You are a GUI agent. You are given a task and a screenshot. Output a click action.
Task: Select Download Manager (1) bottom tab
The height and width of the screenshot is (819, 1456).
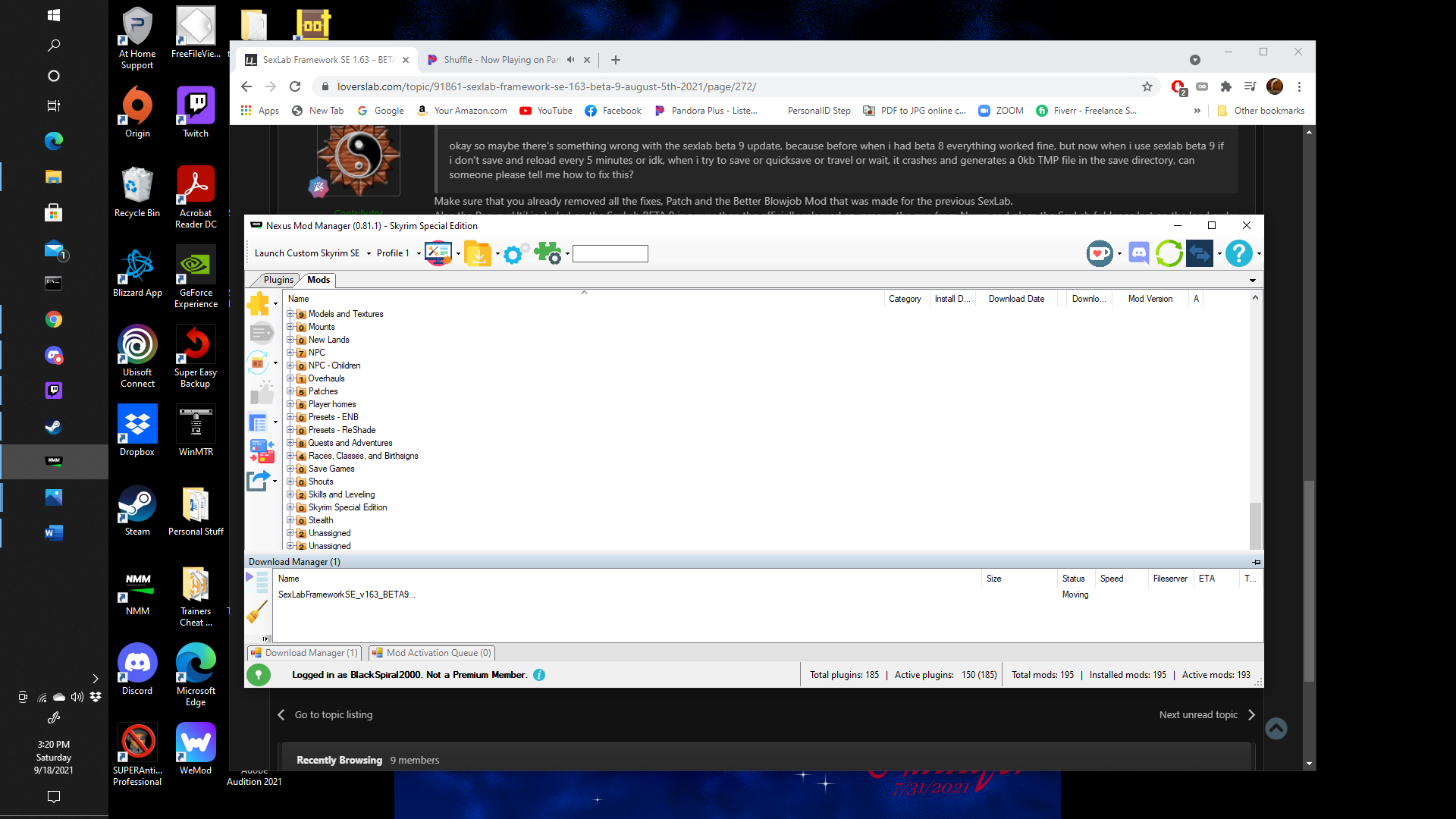point(304,653)
